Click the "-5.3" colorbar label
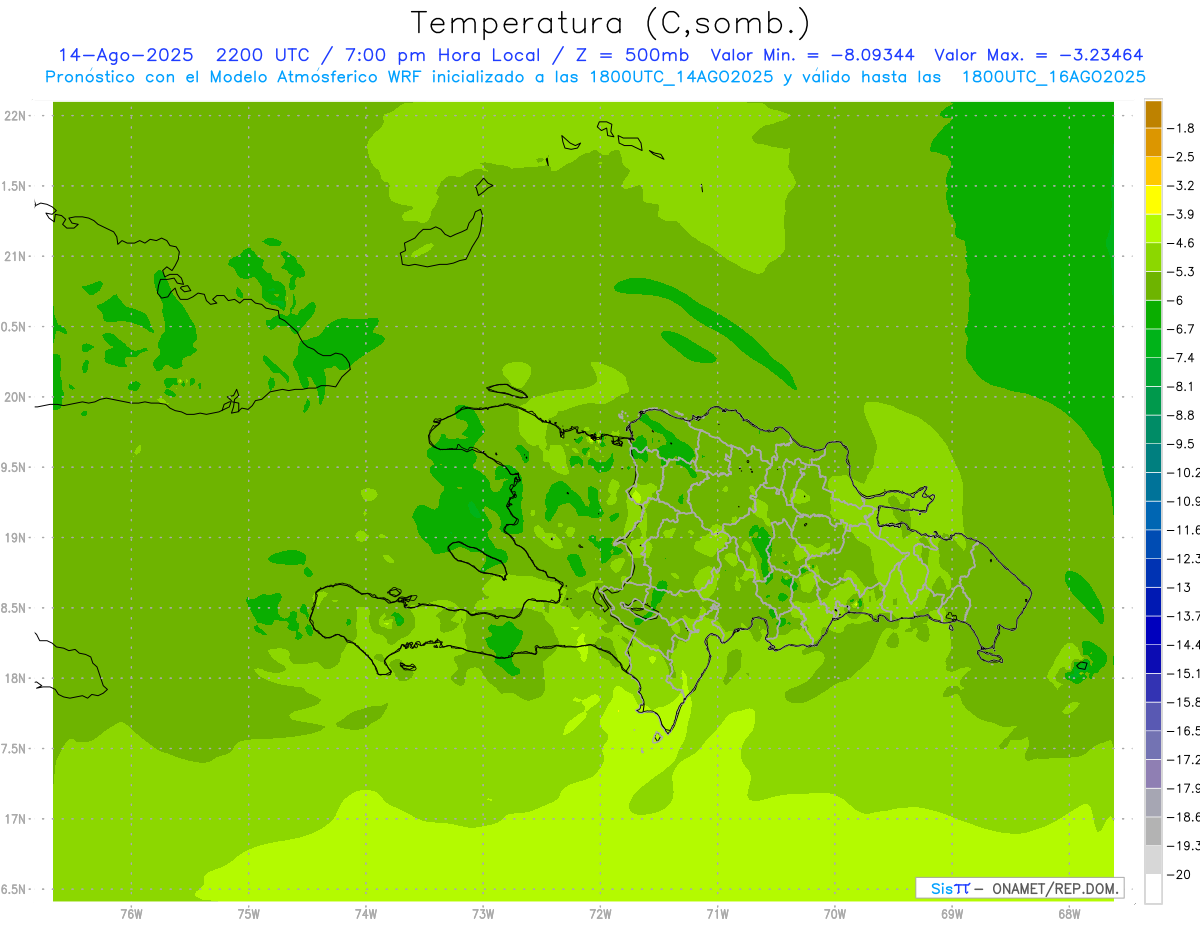 click(1181, 271)
